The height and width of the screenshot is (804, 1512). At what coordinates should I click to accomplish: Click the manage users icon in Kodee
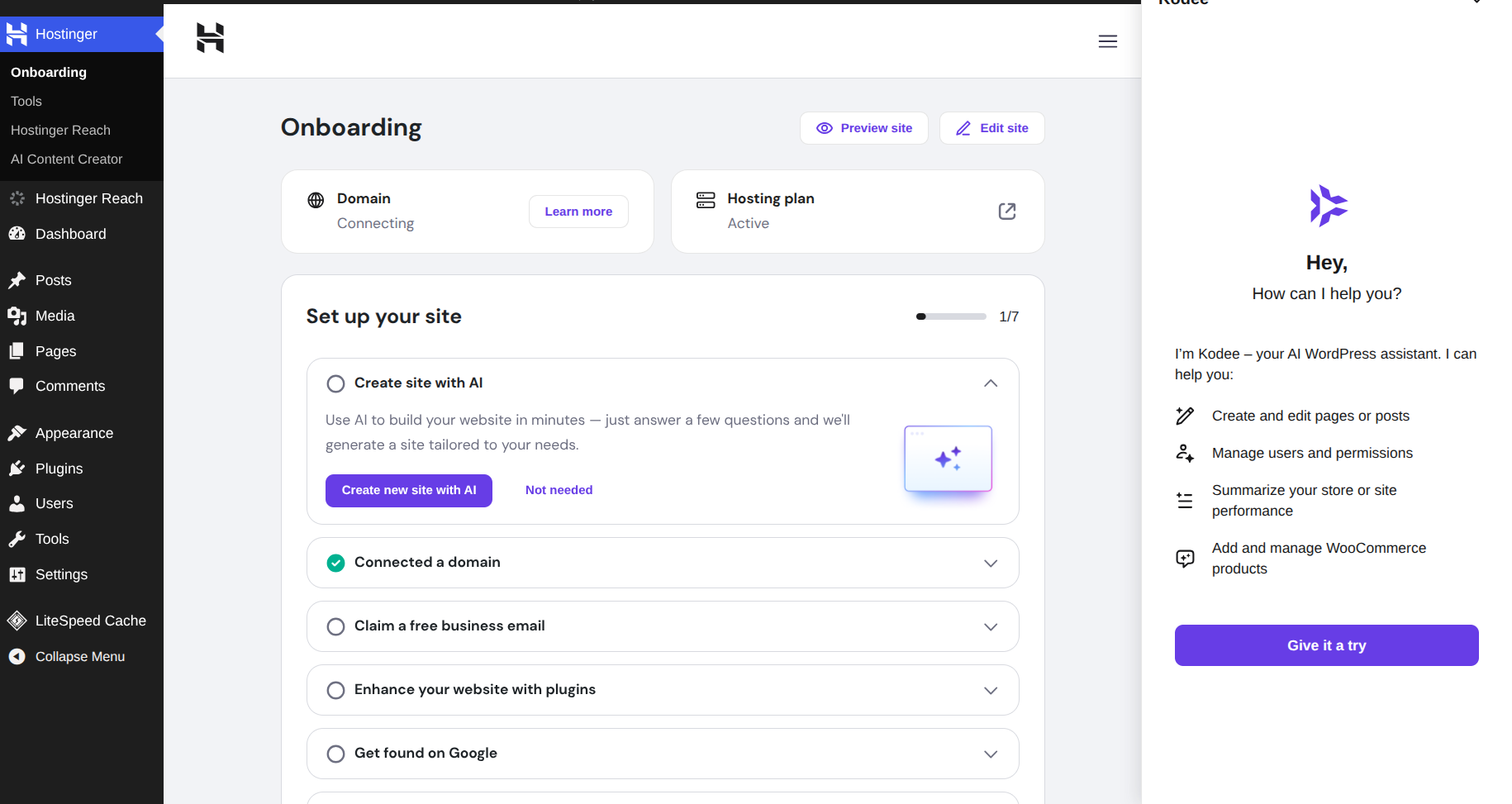[1185, 453]
